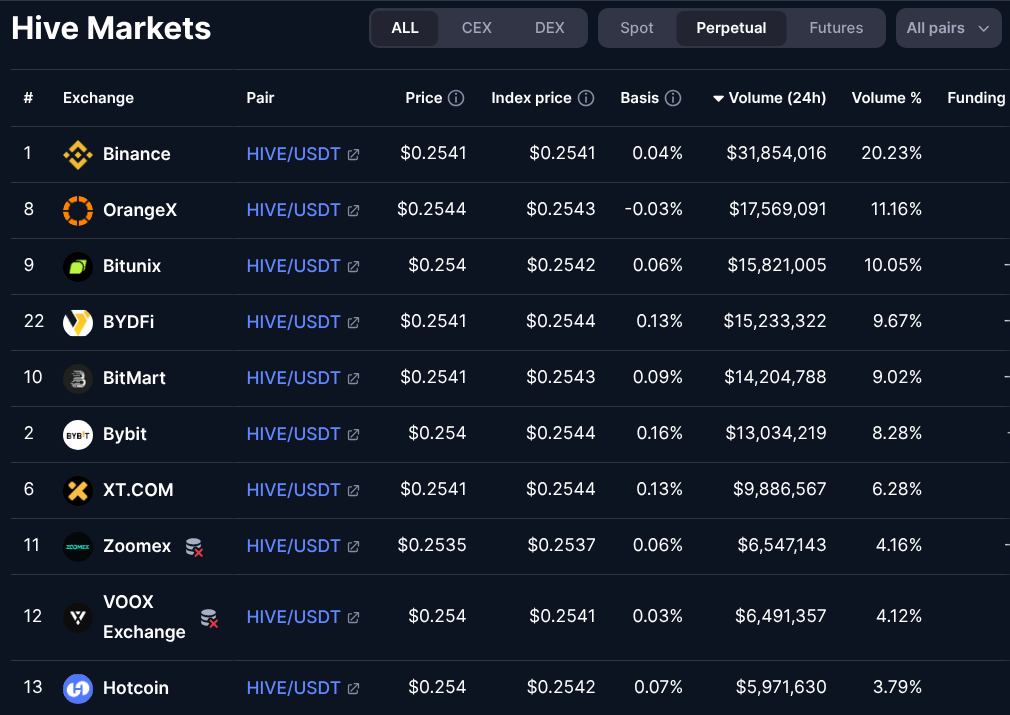Sort by the Volume % column header
The image size is (1010, 715).
point(886,98)
